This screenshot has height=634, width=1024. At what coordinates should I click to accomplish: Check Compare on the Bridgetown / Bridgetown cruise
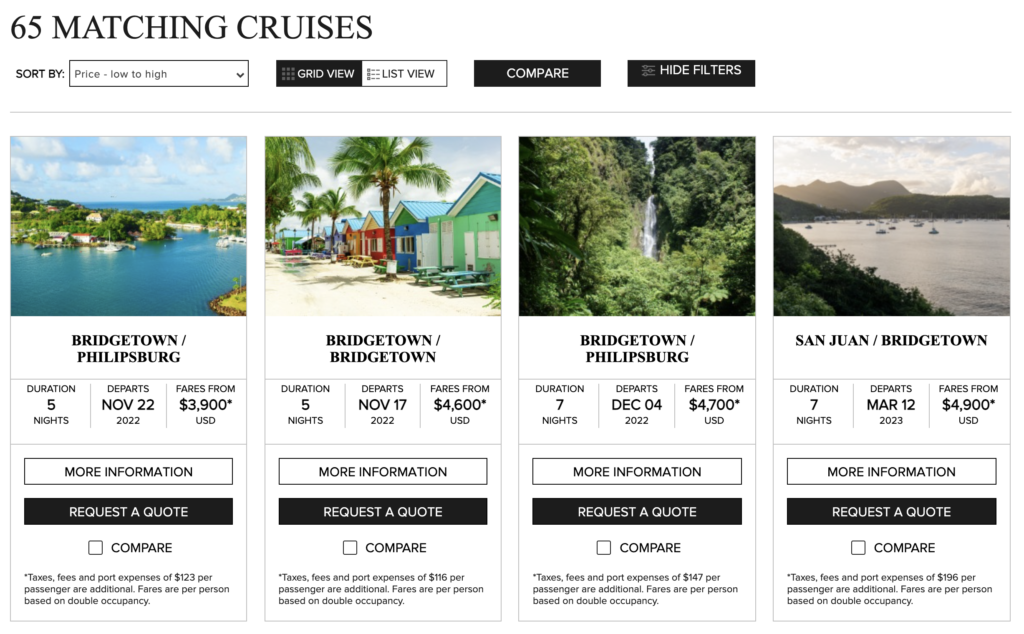[350, 547]
